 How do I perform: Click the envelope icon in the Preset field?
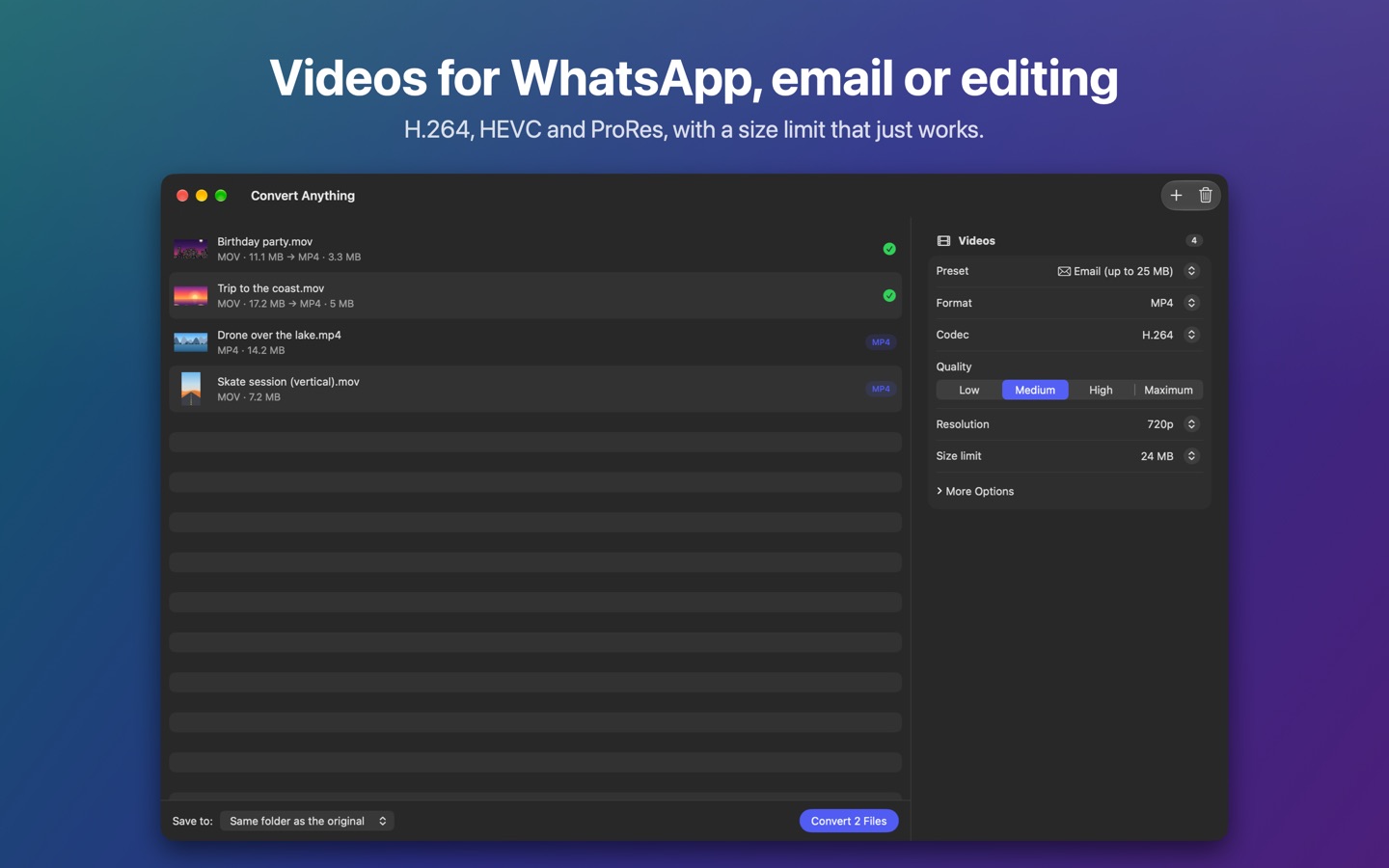pyautogui.click(x=1064, y=272)
